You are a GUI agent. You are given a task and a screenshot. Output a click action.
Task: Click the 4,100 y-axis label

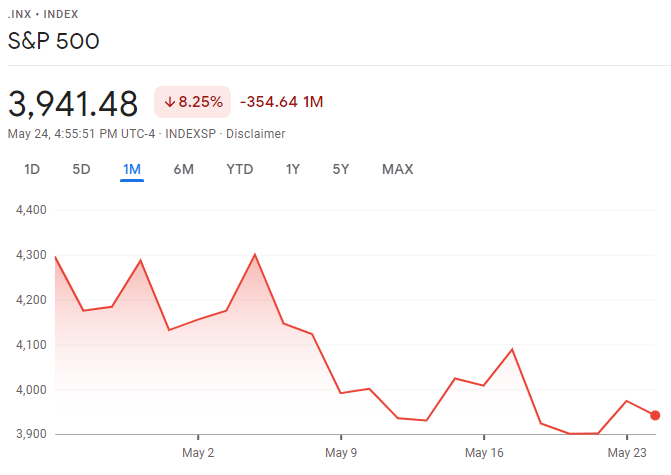pyautogui.click(x=31, y=345)
